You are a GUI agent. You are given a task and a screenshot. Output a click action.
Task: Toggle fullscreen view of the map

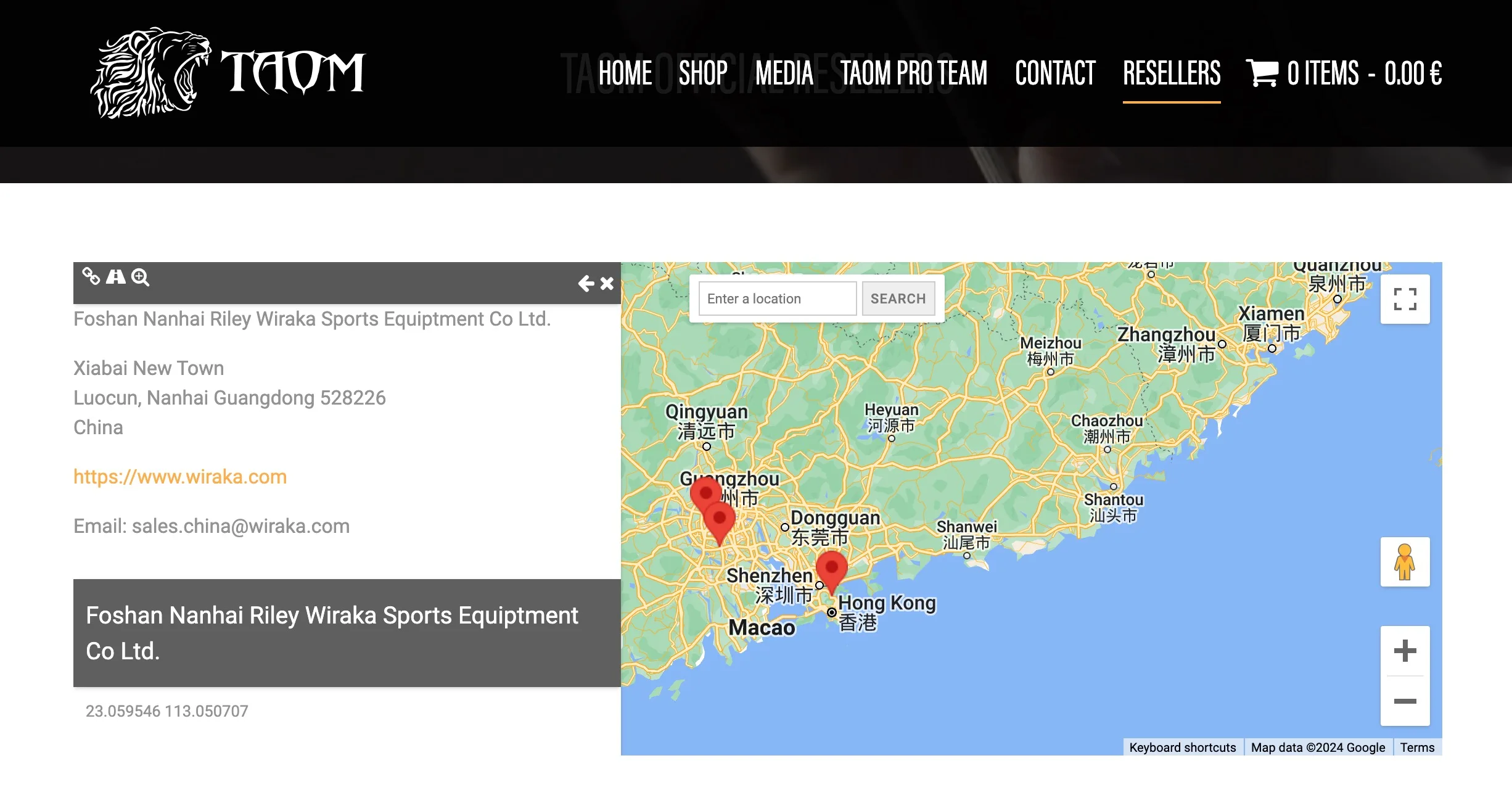point(1405,299)
